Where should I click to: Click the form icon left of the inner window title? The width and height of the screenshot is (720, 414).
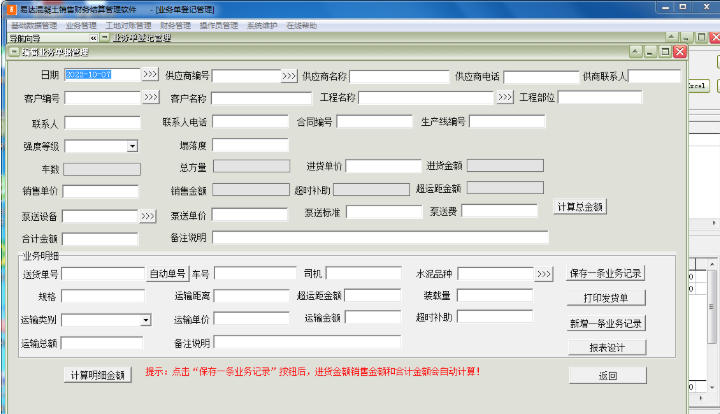(14, 52)
